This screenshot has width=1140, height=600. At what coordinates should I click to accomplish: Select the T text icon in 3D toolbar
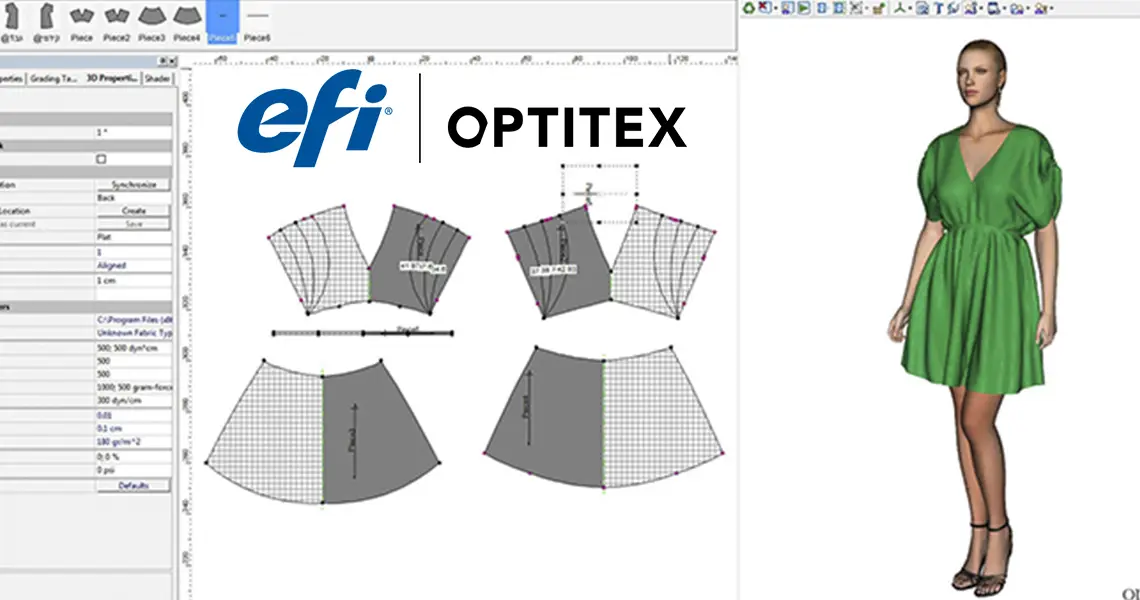pos(938,8)
